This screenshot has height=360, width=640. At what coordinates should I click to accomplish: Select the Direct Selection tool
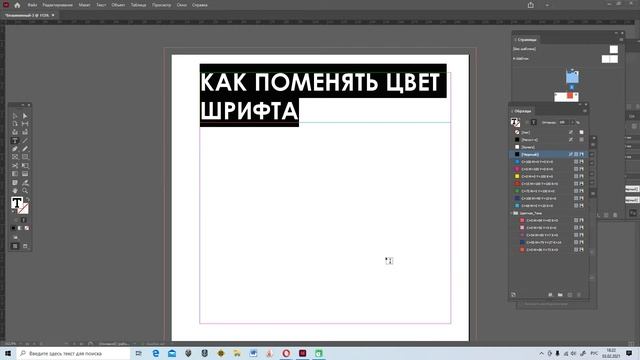coord(25,116)
